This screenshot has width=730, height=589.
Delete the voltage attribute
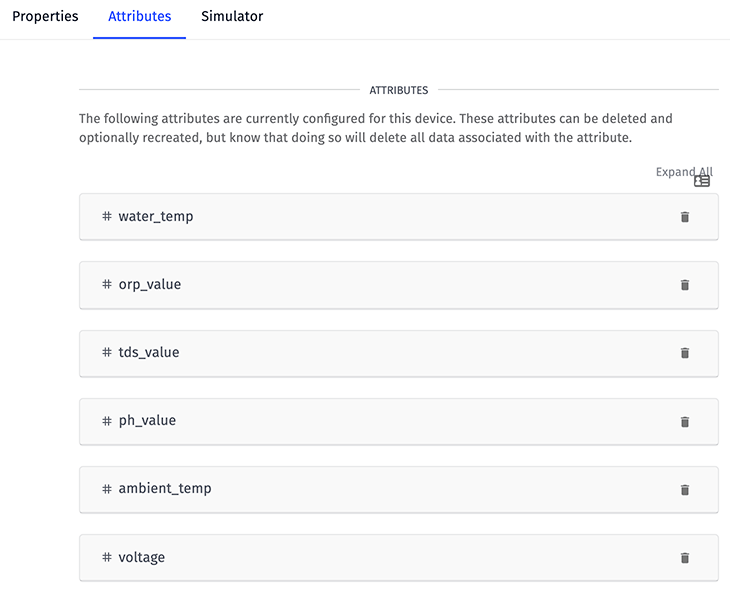point(685,557)
